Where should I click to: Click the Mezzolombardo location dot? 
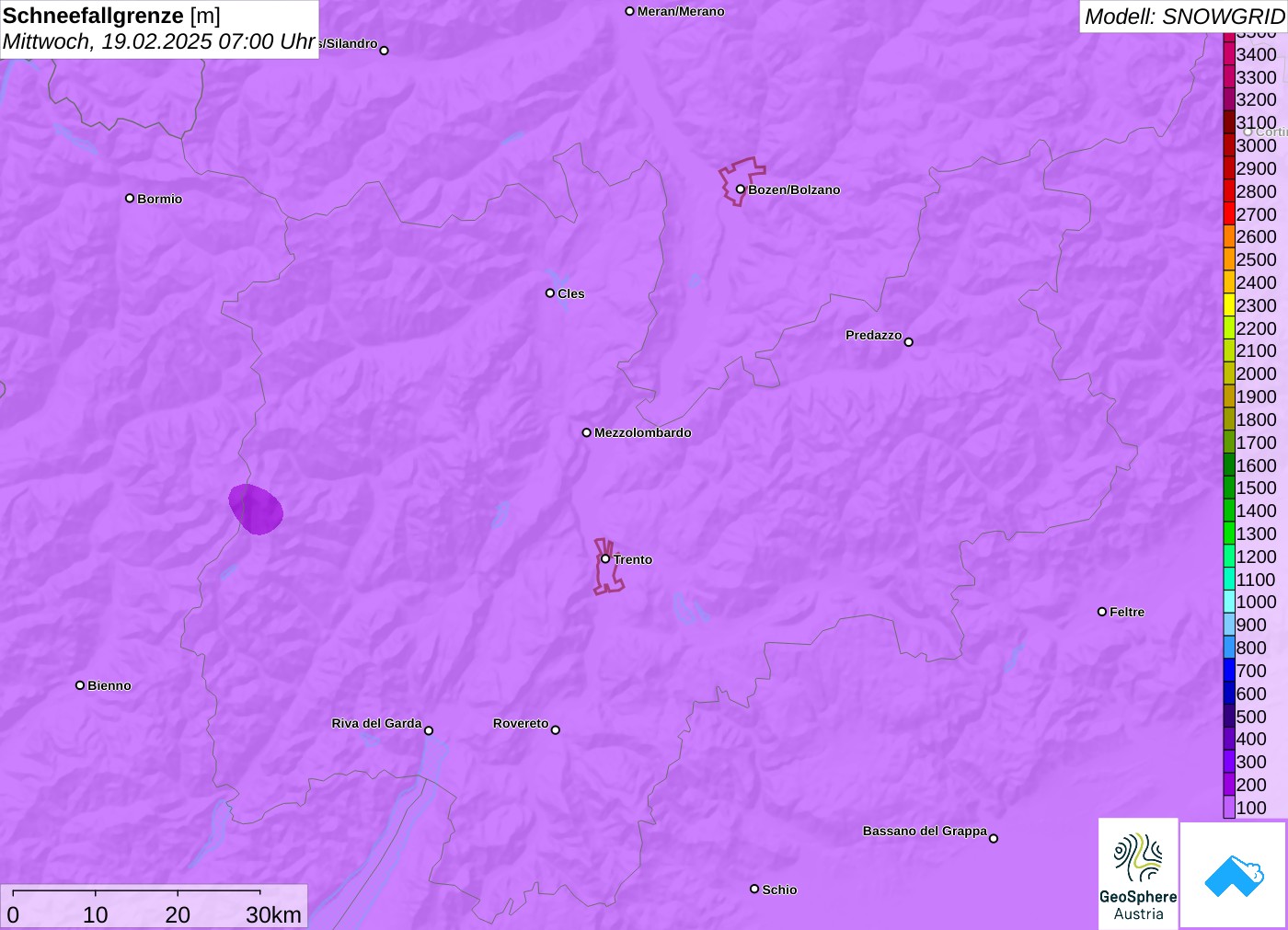pyautogui.click(x=587, y=432)
